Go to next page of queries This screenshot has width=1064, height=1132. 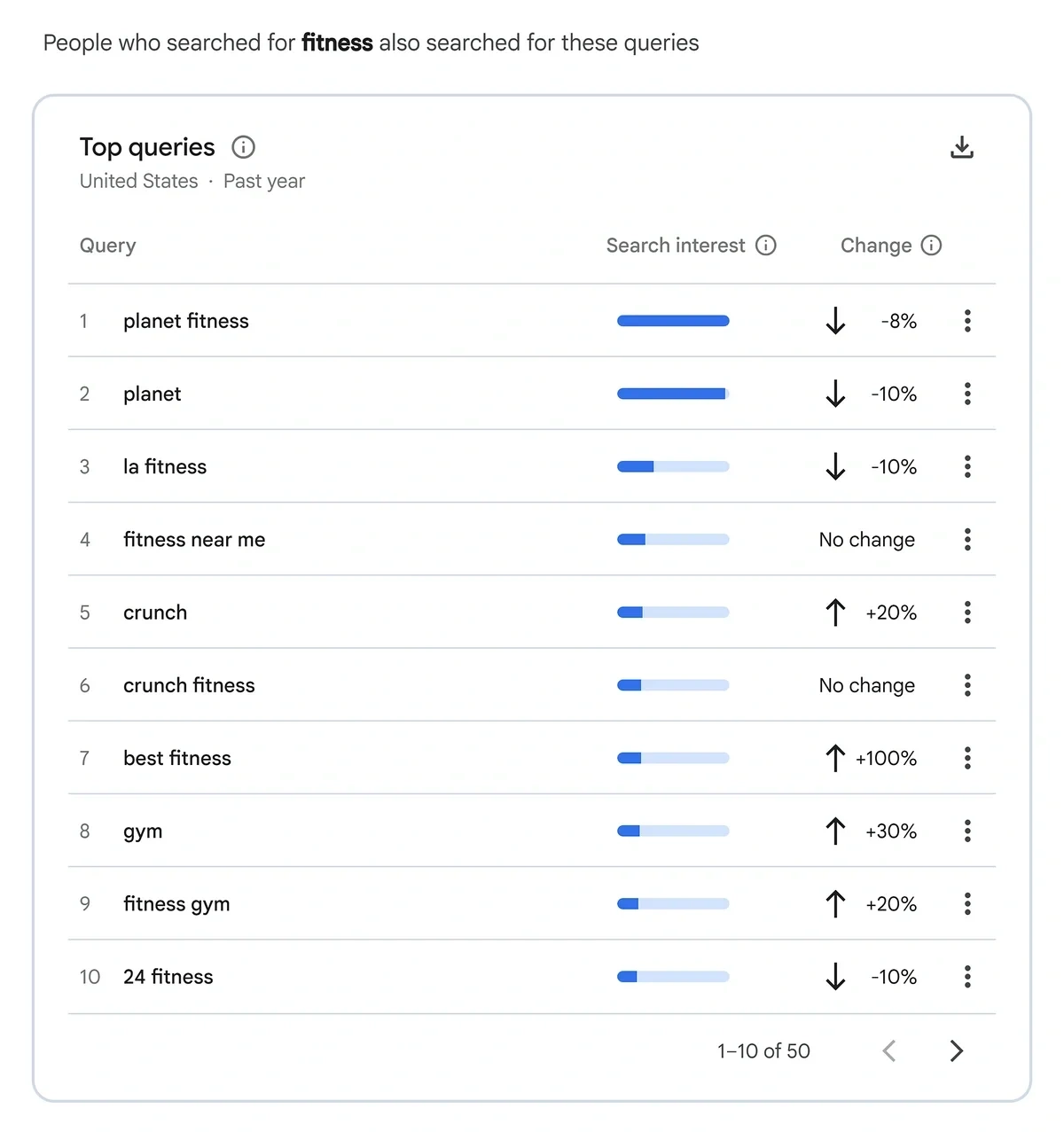[956, 1051]
